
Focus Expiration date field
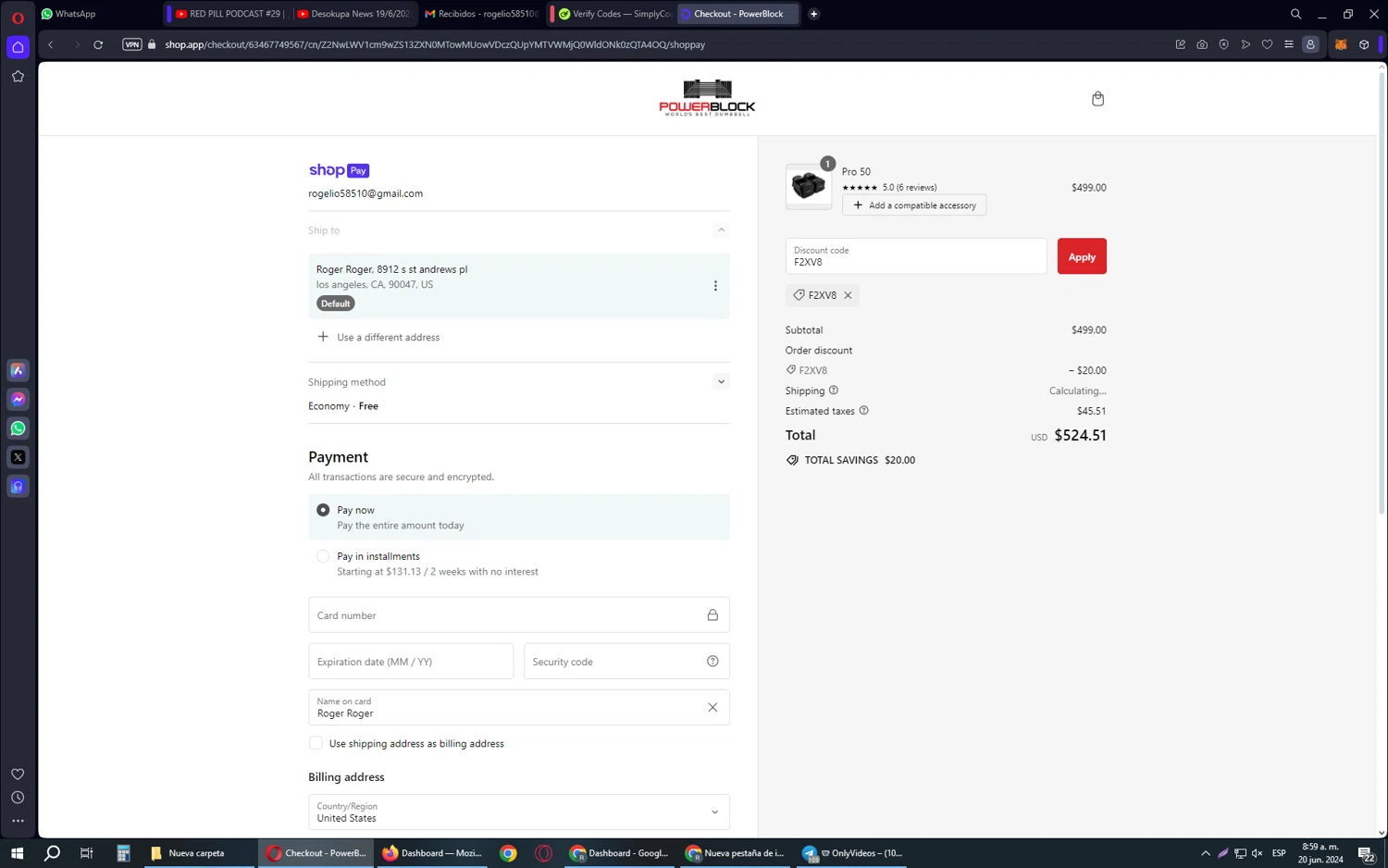411,662
